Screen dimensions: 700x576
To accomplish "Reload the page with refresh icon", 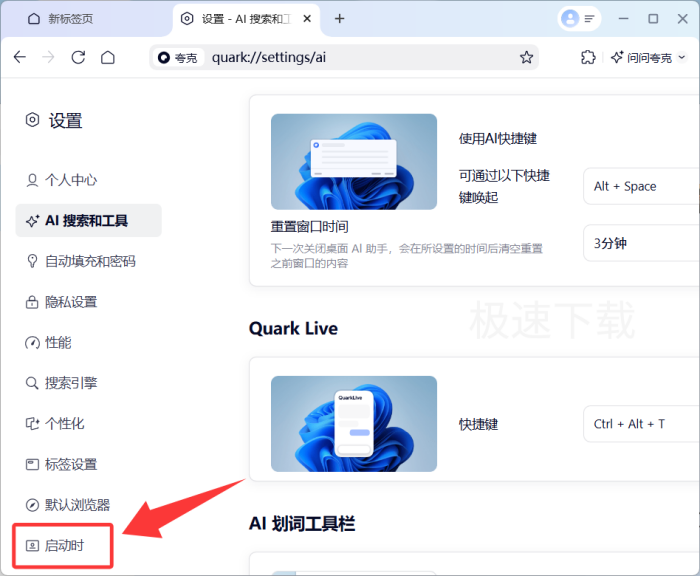I will point(78,58).
